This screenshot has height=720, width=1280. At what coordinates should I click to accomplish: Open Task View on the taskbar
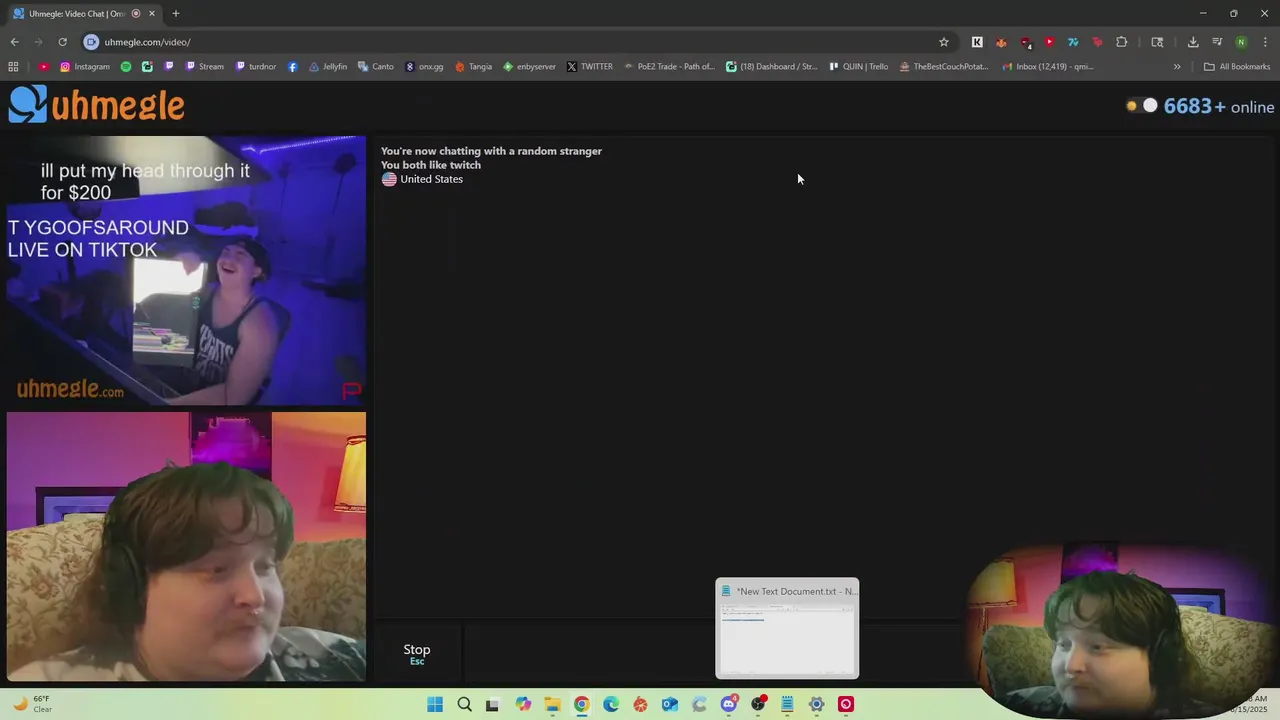(492, 705)
